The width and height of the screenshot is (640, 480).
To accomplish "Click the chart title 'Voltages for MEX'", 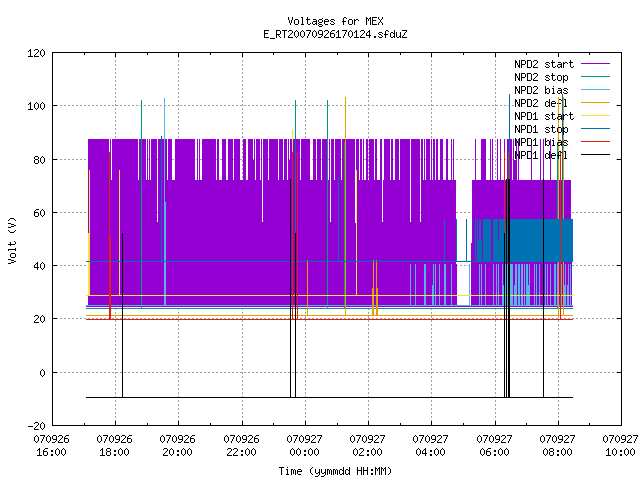I will pyautogui.click(x=335, y=21).
